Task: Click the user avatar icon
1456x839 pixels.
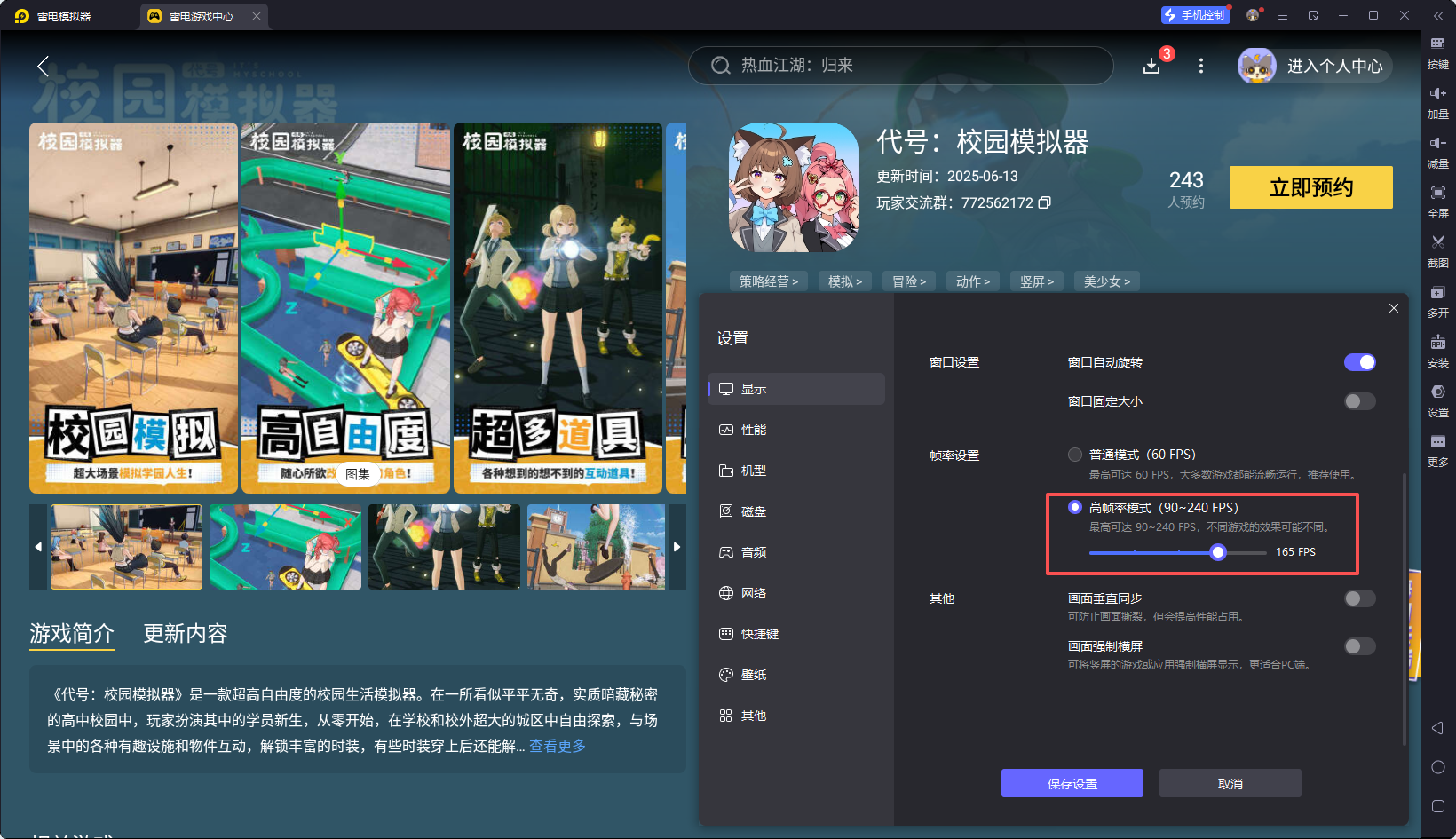Action: point(1257,66)
